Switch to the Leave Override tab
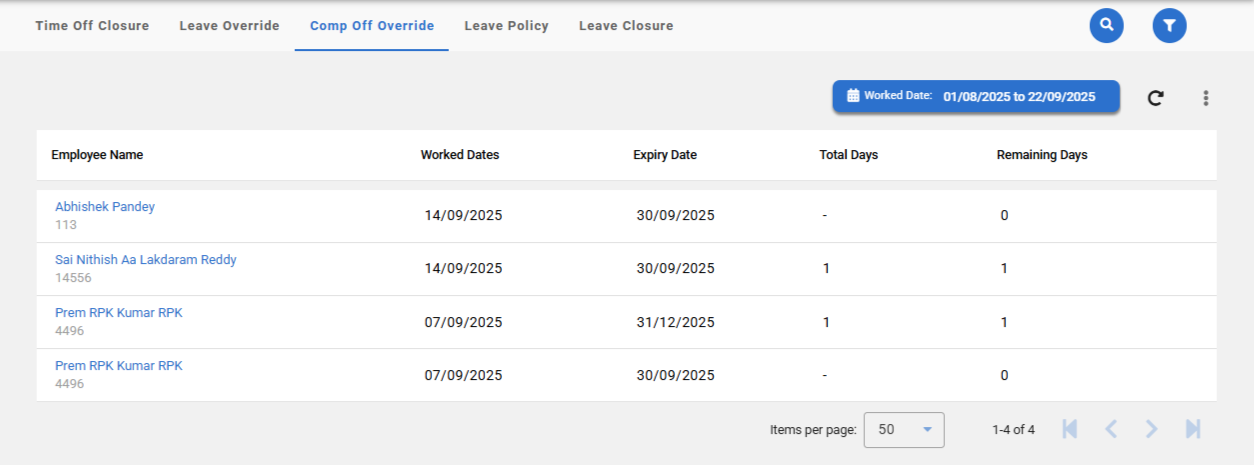This screenshot has height=465, width=1254. pyautogui.click(x=229, y=26)
